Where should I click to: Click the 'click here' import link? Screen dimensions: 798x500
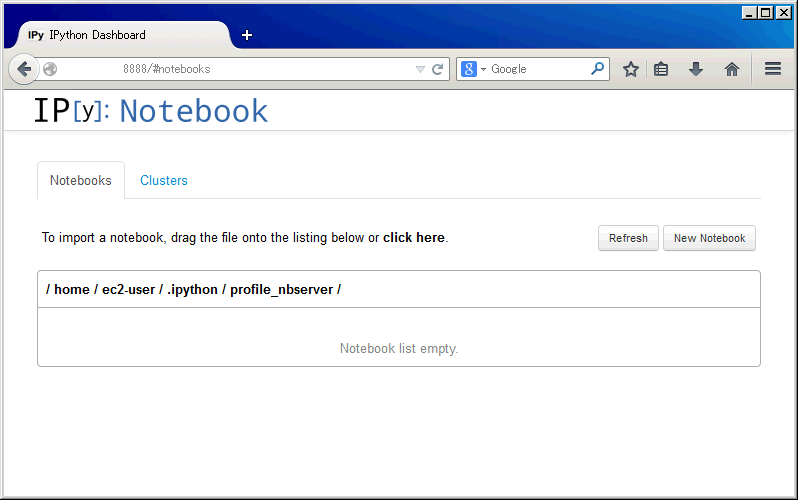pyautogui.click(x=414, y=238)
